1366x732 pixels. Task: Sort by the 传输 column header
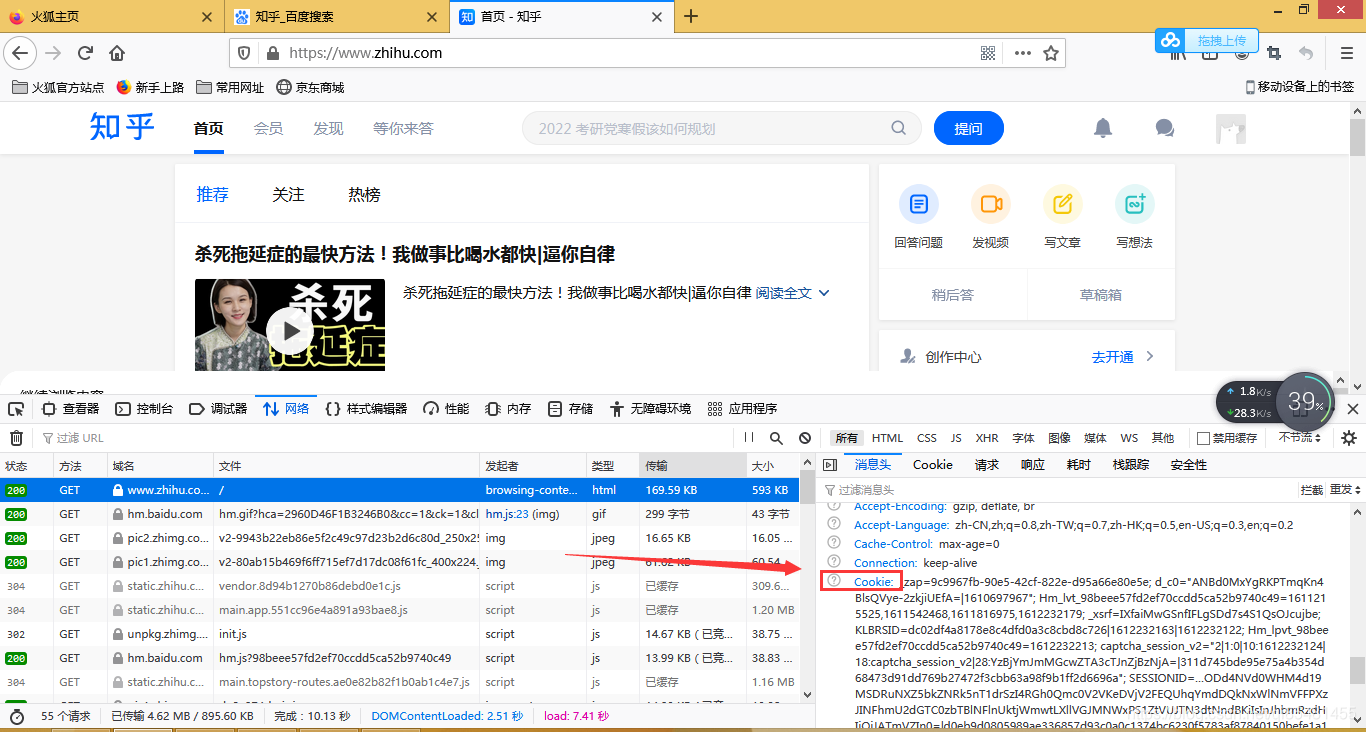[x=692, y=466]
